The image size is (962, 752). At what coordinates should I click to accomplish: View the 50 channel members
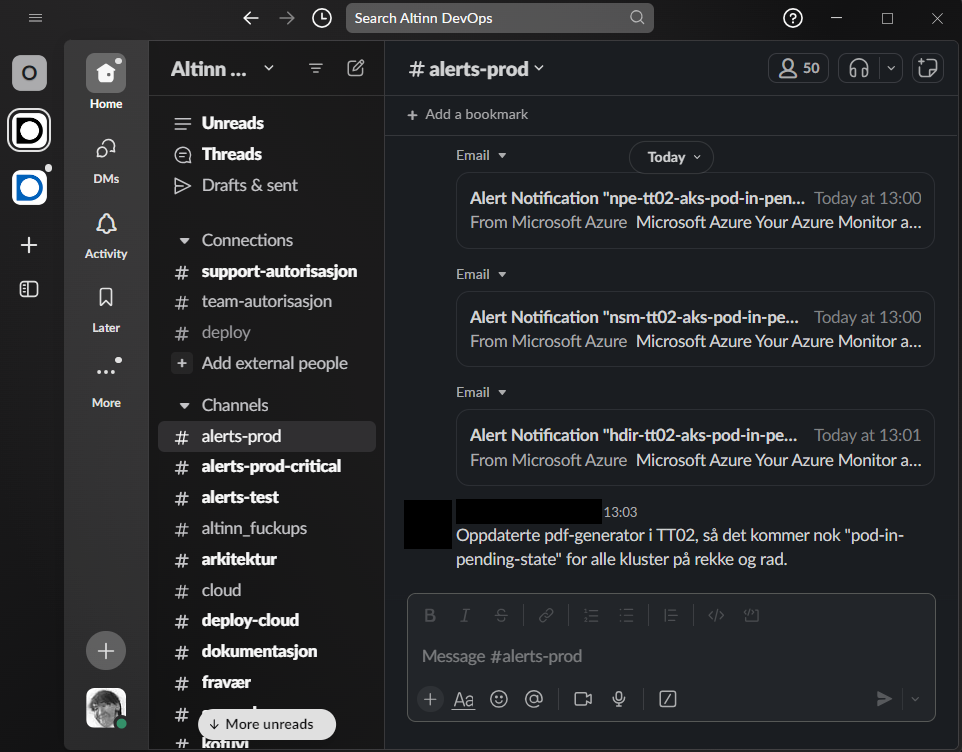pyautogui.click(x=798, y=68)
